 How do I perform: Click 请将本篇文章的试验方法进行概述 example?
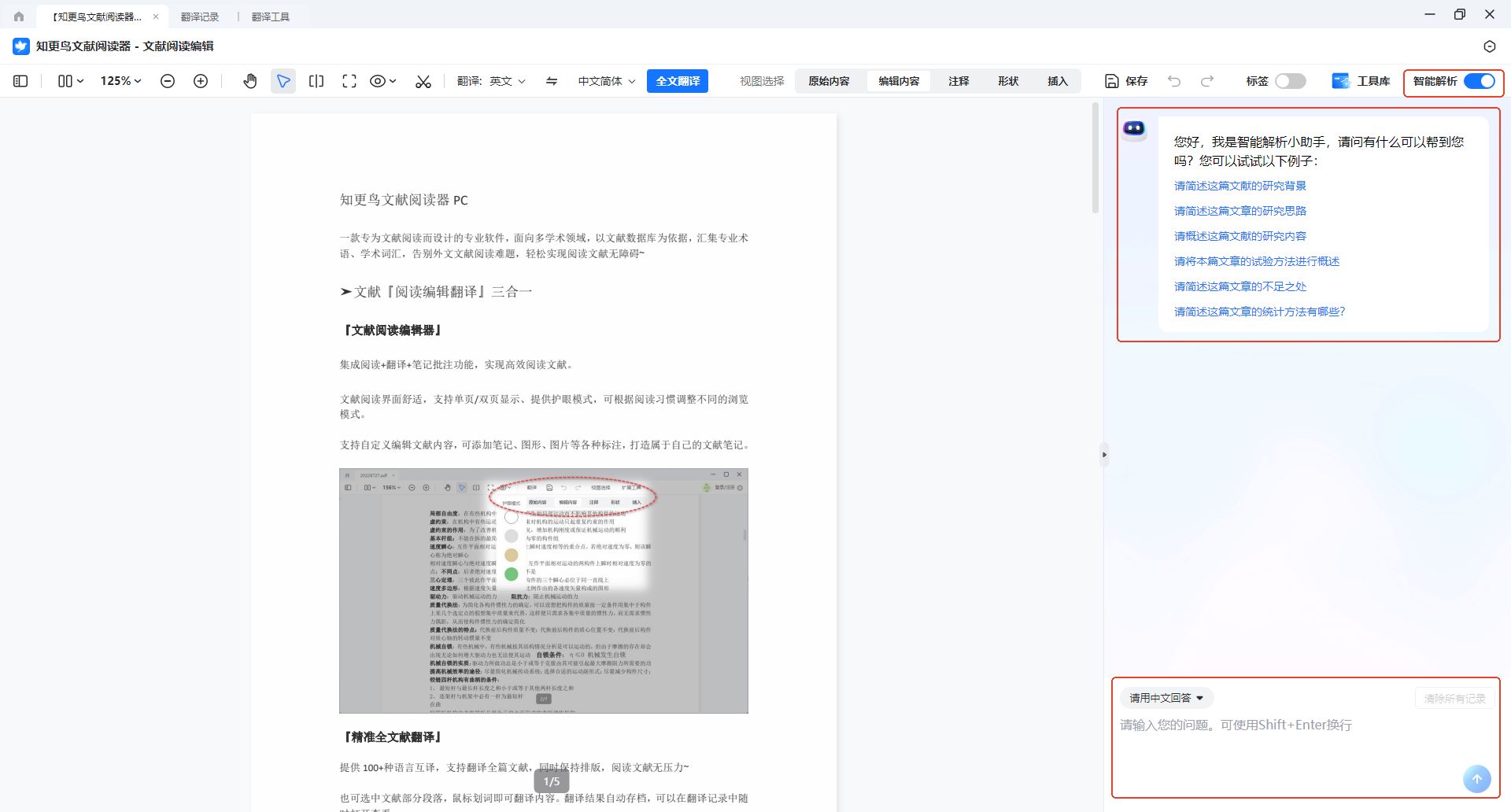coord(1257,261)
